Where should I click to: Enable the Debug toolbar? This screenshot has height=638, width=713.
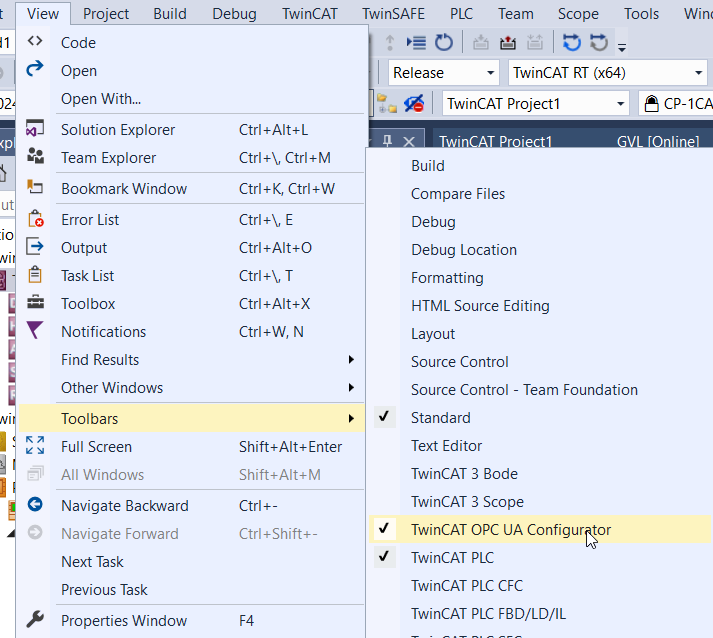(x=540, y=221)
